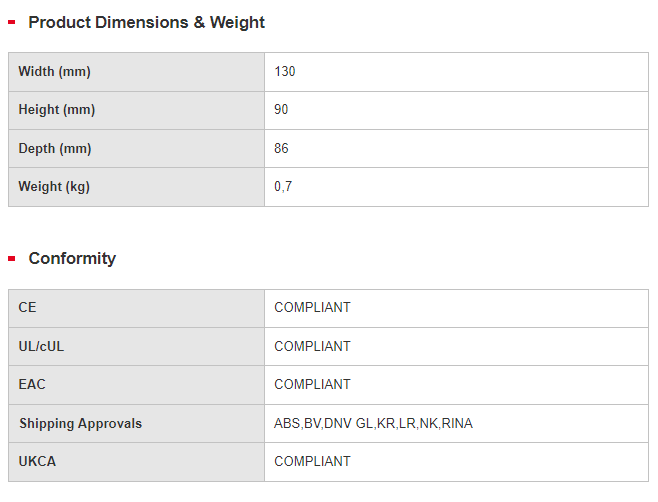Click the ABS,BV,DNV GL approvals list
Screen dimensions: 658x502
pyautogui.click(x=373, y=424)
